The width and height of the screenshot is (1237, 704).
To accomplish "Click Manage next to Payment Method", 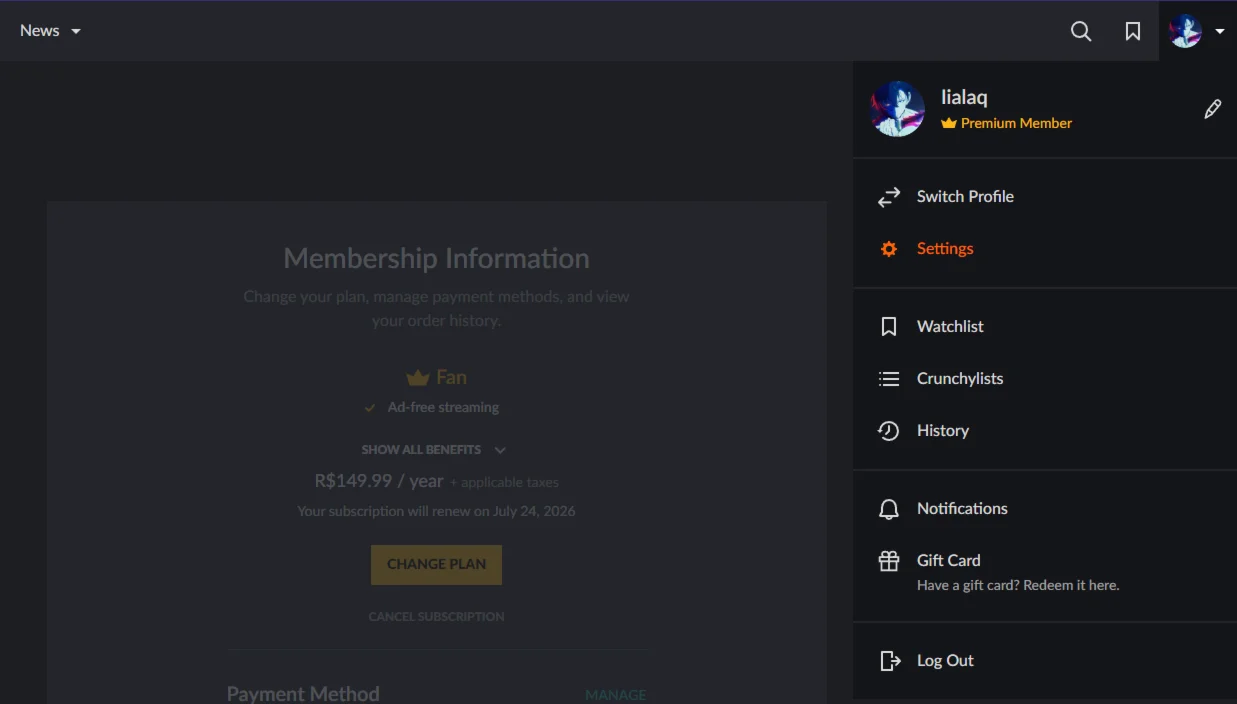I will [x=615, y=694].
